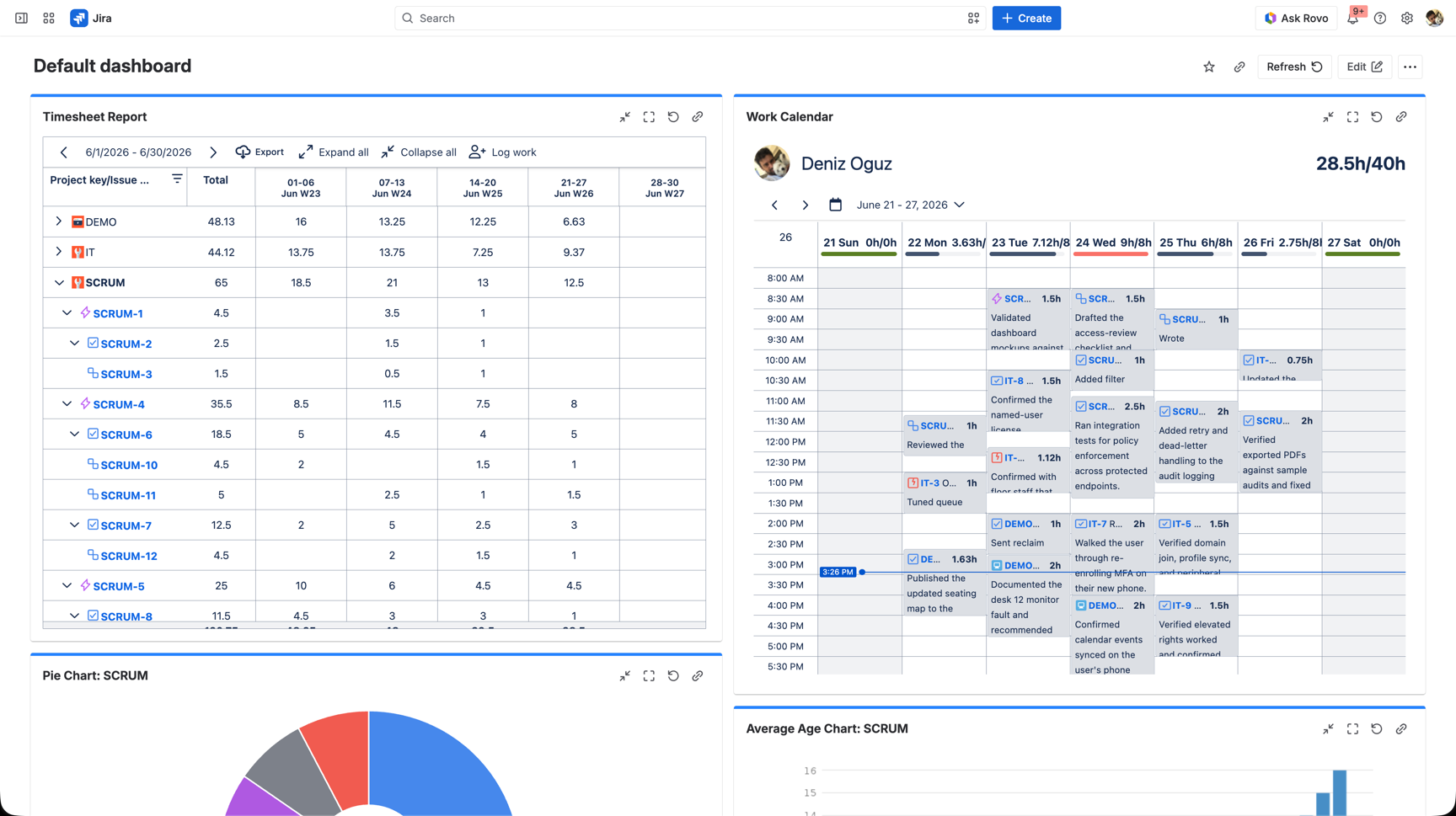Go to next calendar week
This screenshot has width=1456, height=816.
[806, 205]
